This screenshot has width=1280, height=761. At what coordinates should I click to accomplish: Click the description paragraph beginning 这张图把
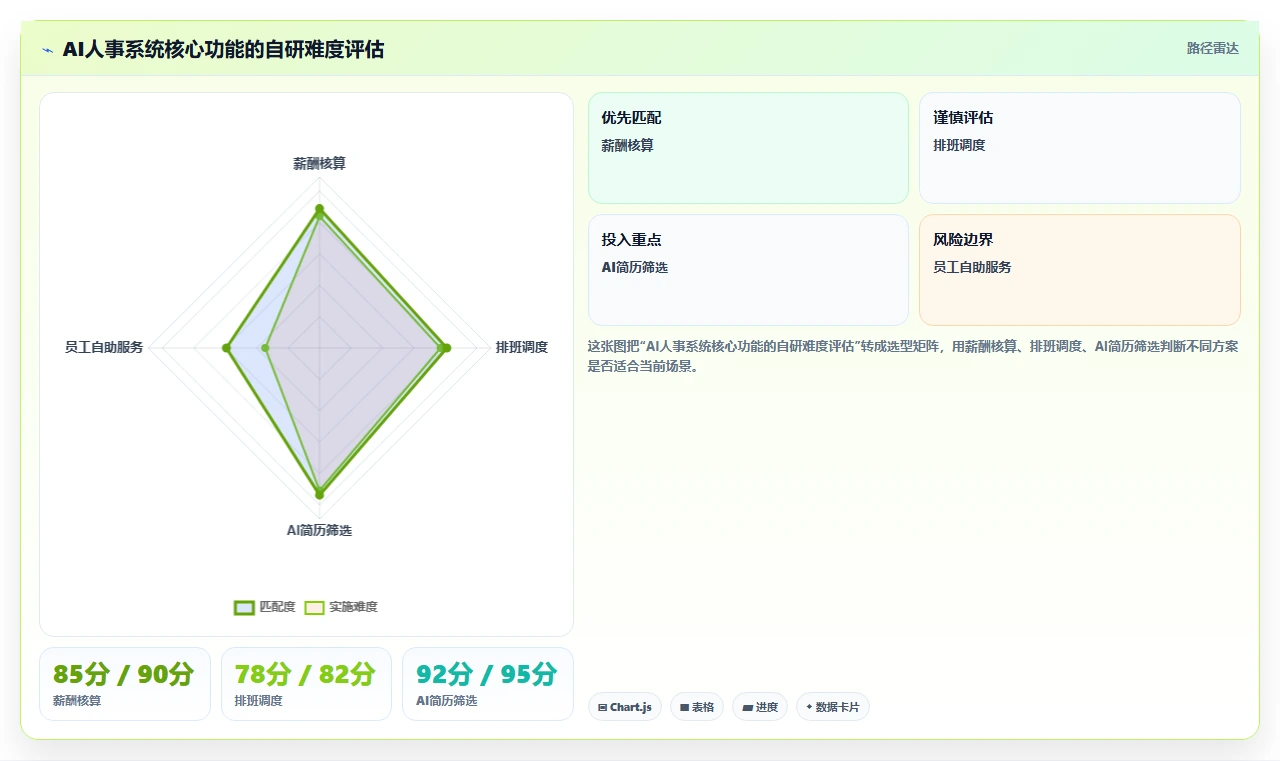913,356
